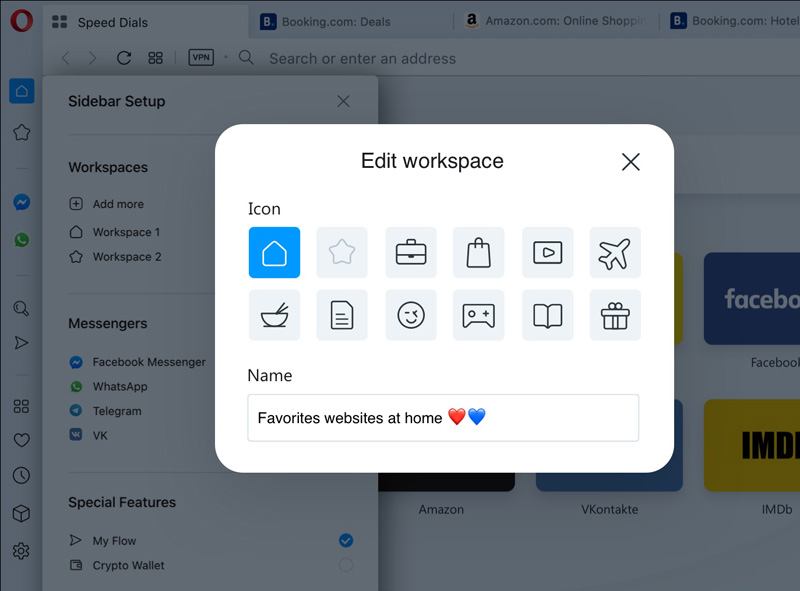Pick the open book workspace icon
800x591 pixels.
(x=547, y=315)
